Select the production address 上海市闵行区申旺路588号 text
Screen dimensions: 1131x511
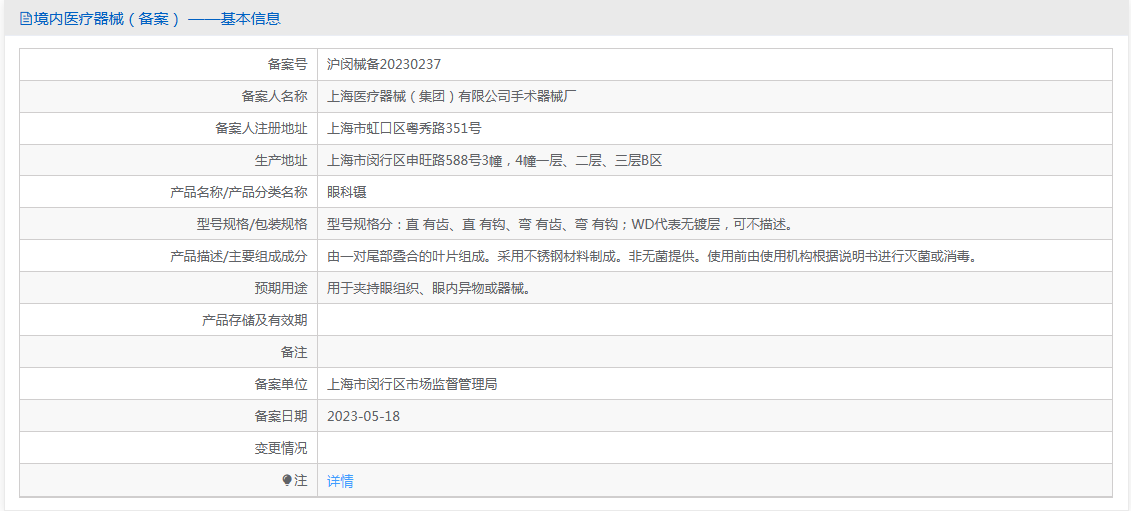494,160
